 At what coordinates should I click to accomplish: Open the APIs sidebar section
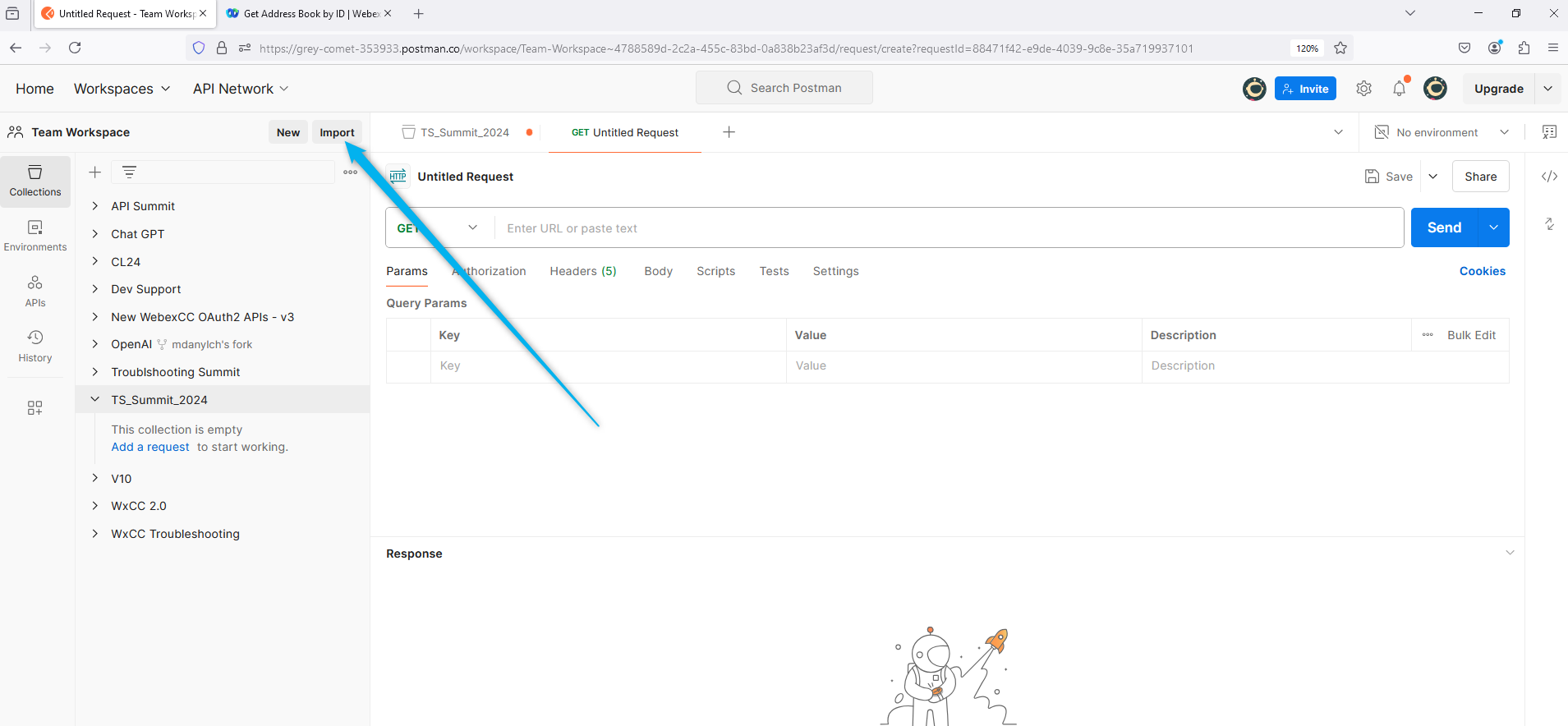[35, 292]
